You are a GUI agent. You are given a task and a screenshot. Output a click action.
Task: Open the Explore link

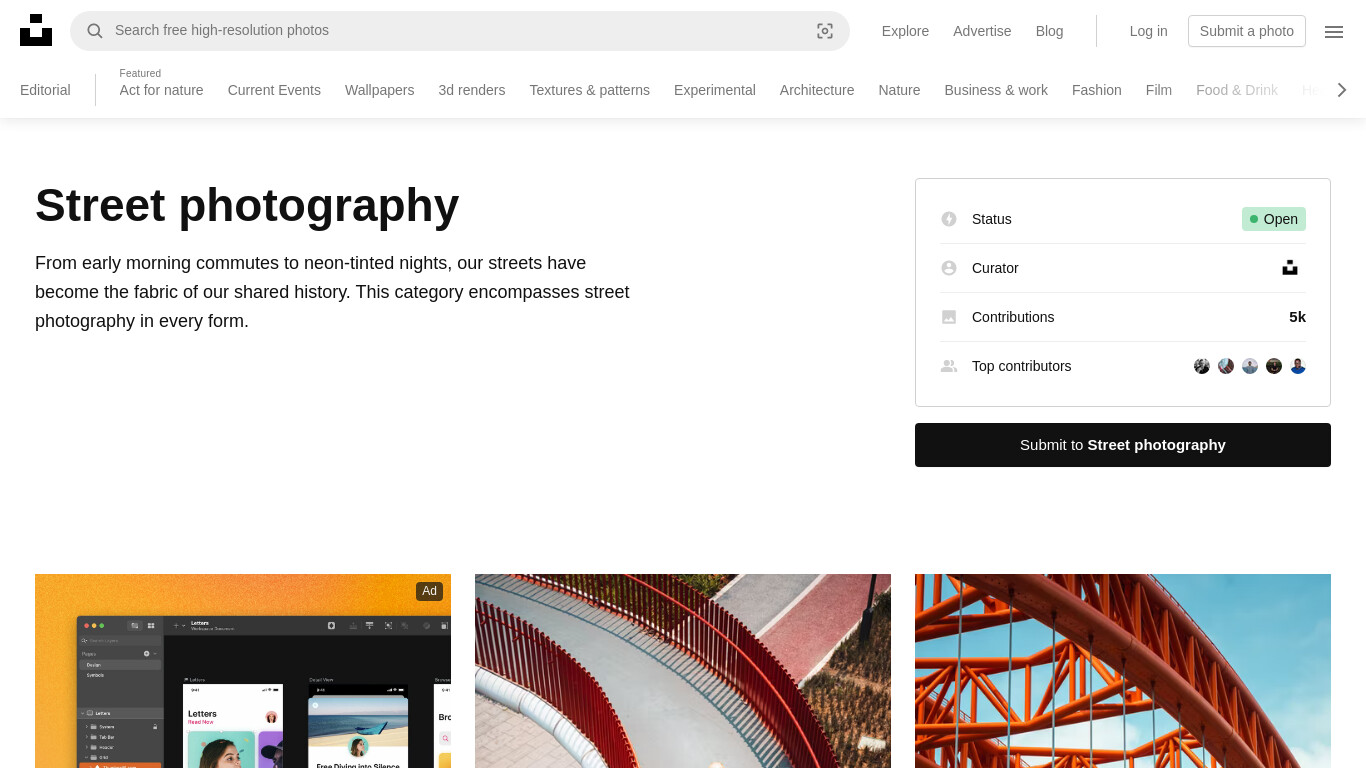tap(905, 31)
